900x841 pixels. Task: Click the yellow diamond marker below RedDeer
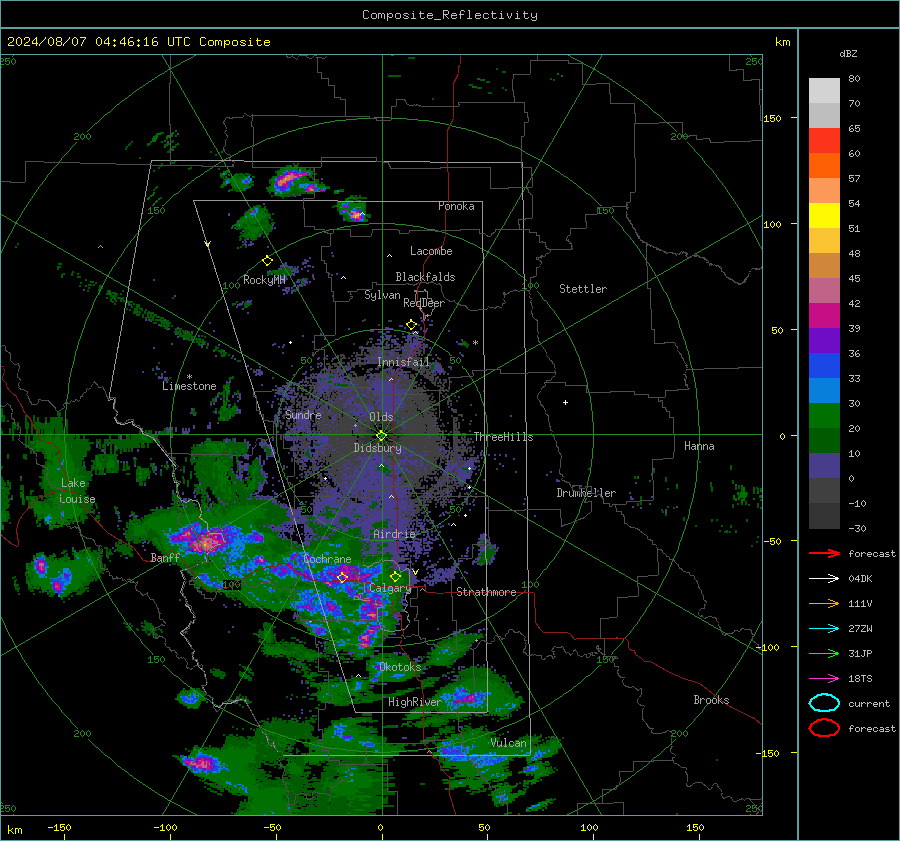pos(411,325)
